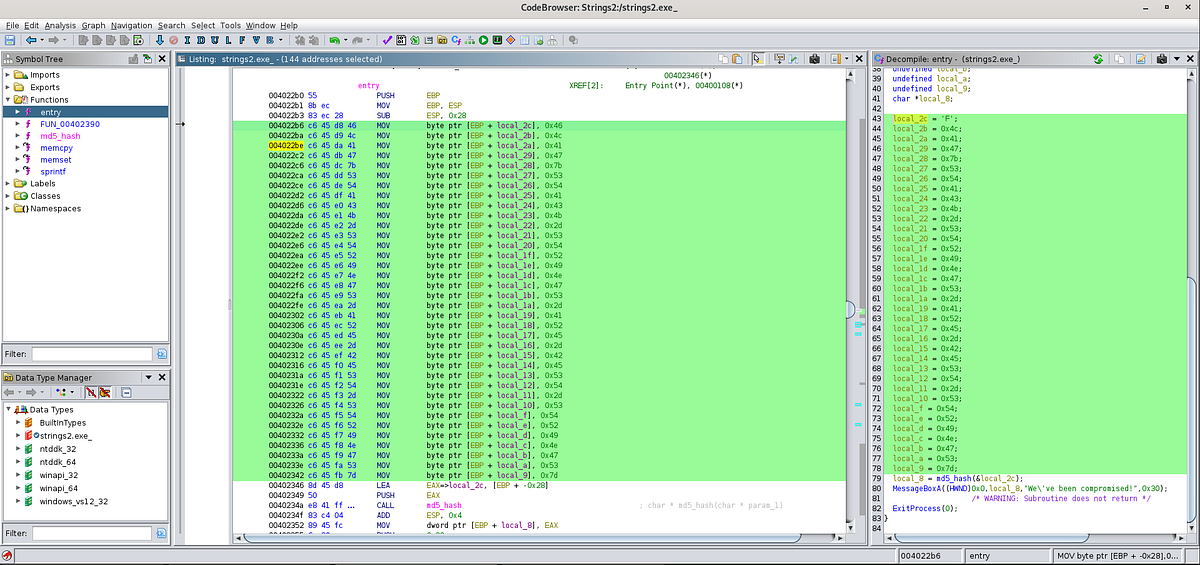The height and width of the screenshot is (565, 1200).
Task: Open the Data Type Manager dropdown menu arrow
Action: [148, 377]
